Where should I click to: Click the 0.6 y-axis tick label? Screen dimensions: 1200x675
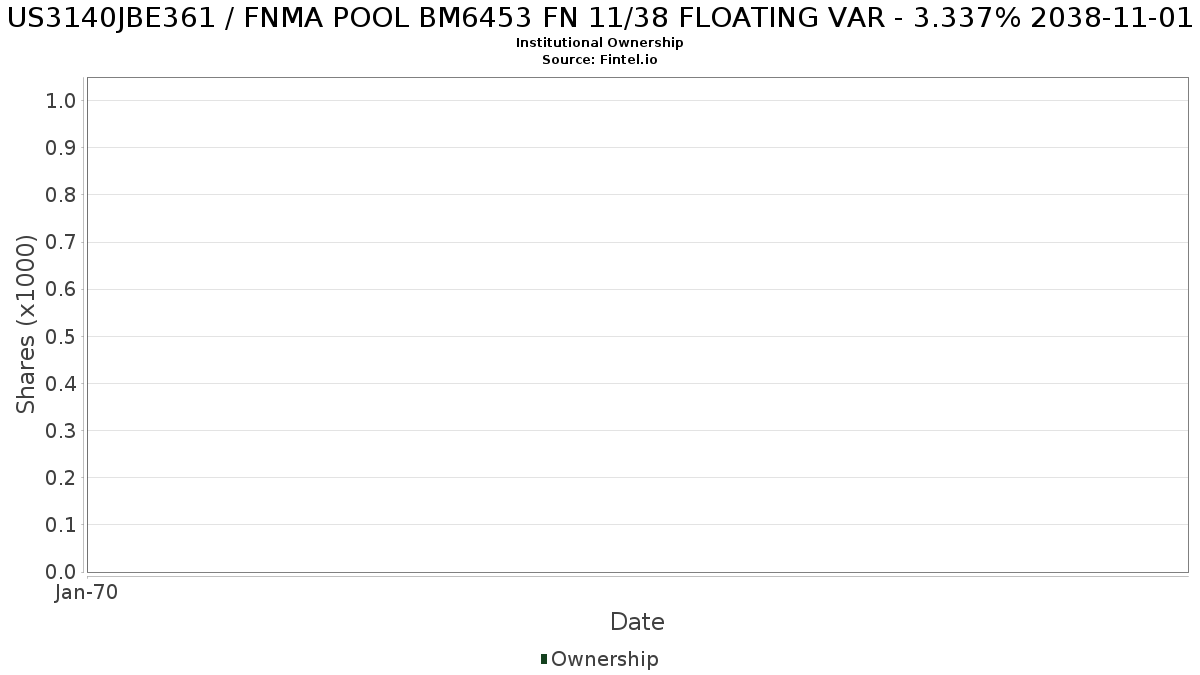[x=62, y=289]
